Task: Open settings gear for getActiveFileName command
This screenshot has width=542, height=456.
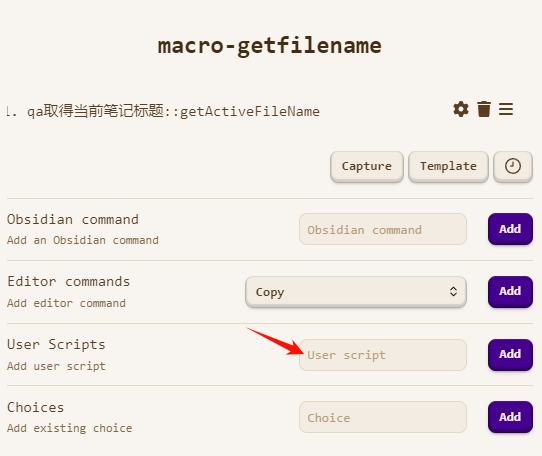Action: [461, 109]
